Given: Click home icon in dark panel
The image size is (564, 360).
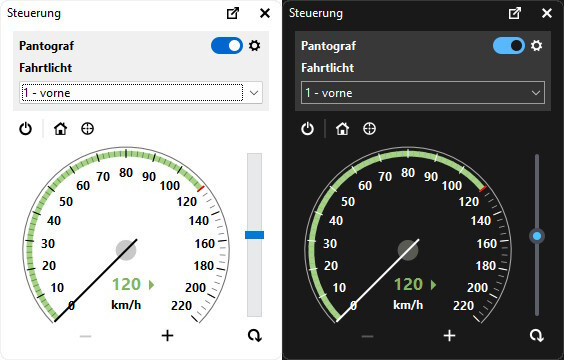Looking at the screenshot, I should (x=342, y=128).
